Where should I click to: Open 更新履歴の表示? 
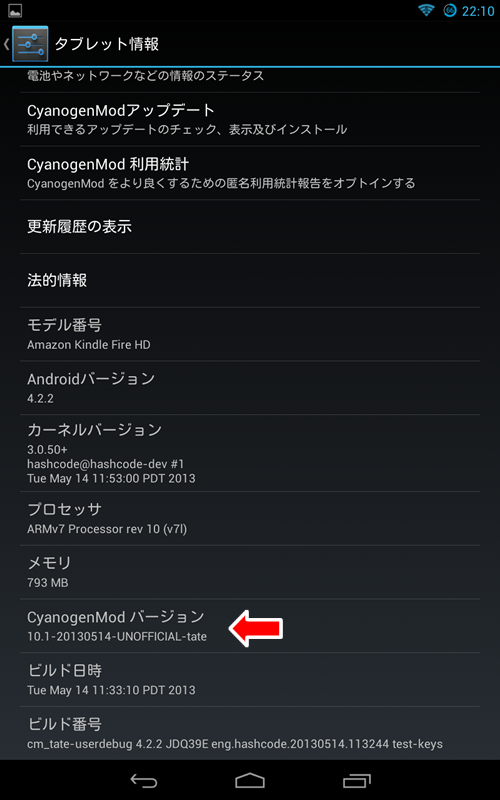tap(250, 227)
